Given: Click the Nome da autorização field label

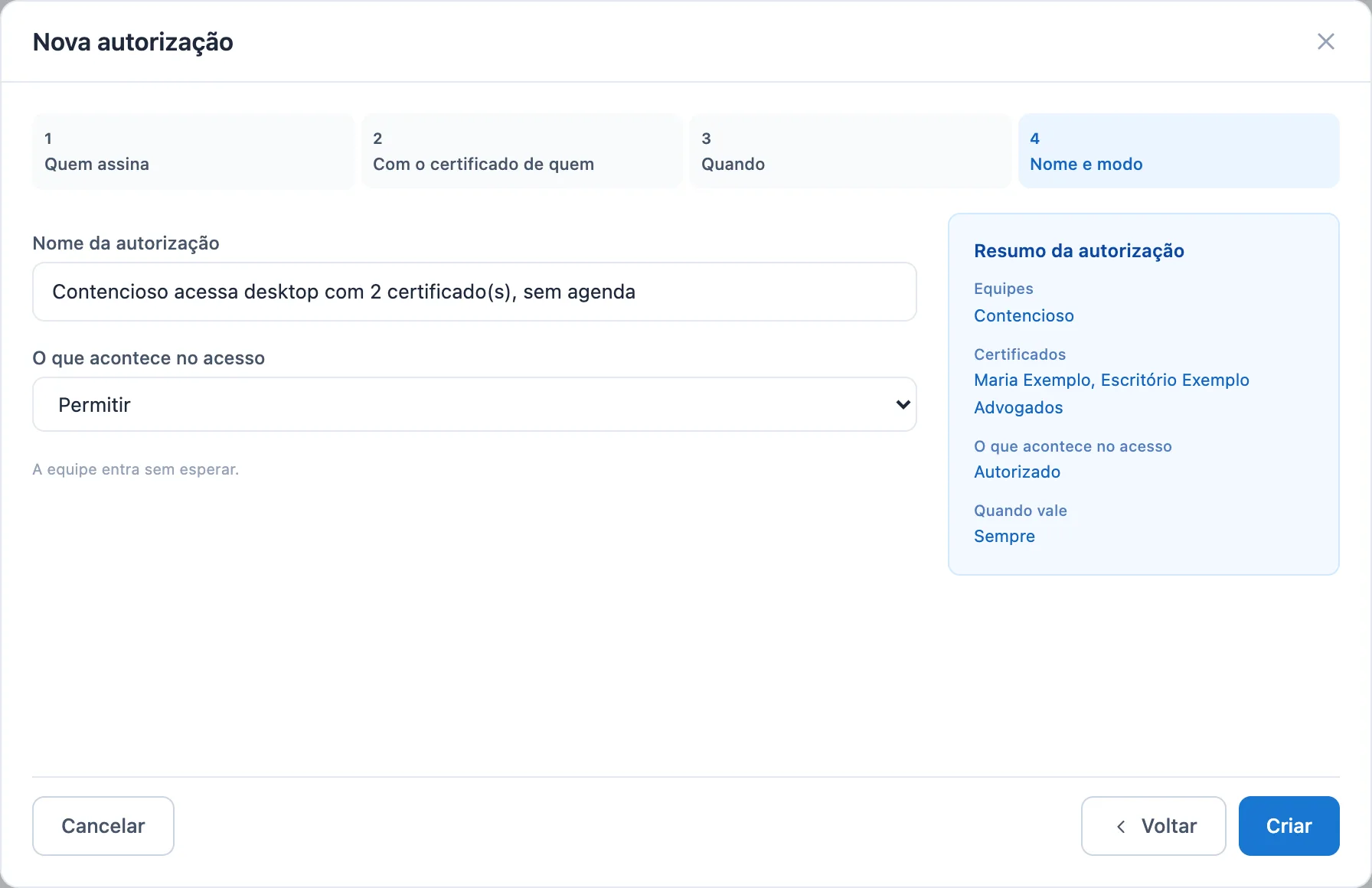Looking at the screenshot, I should [126, 243].
